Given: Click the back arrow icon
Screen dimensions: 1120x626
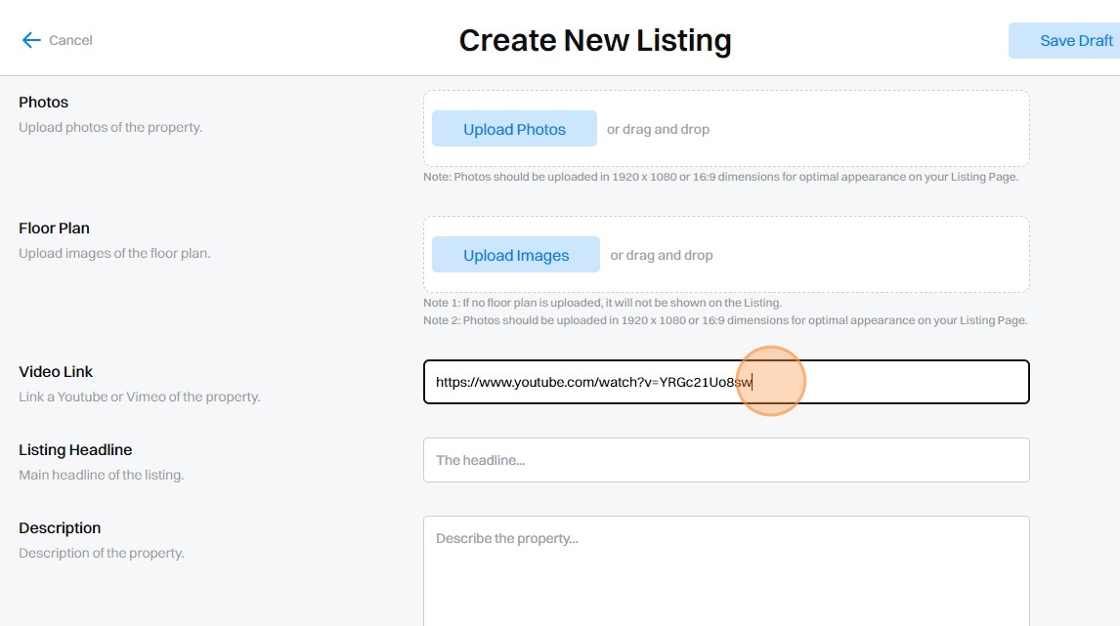Looking at the screenshot, I should coord(31,40).
